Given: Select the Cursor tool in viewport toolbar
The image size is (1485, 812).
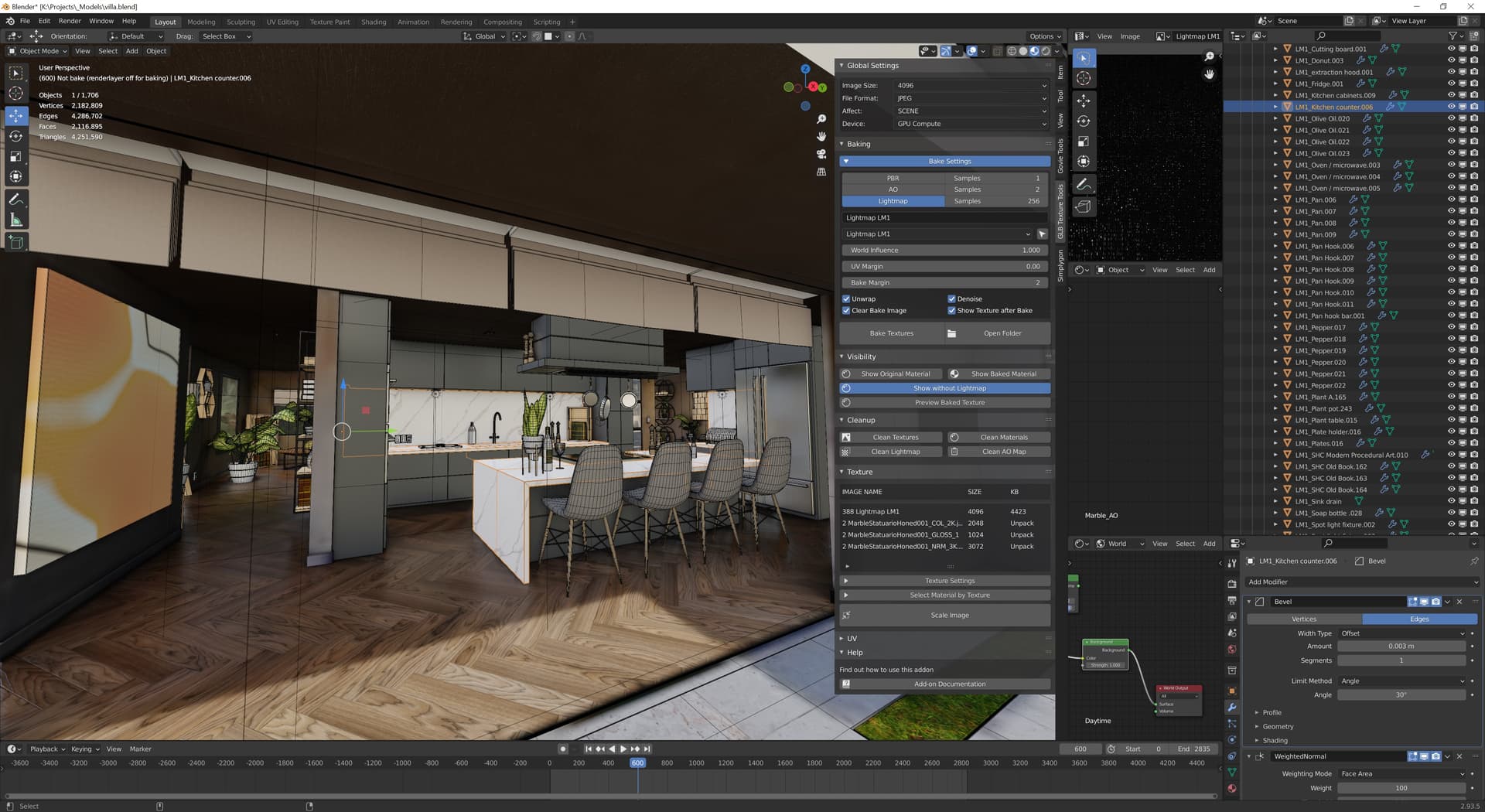Looking at the screenshot, I should click(15, 94).
